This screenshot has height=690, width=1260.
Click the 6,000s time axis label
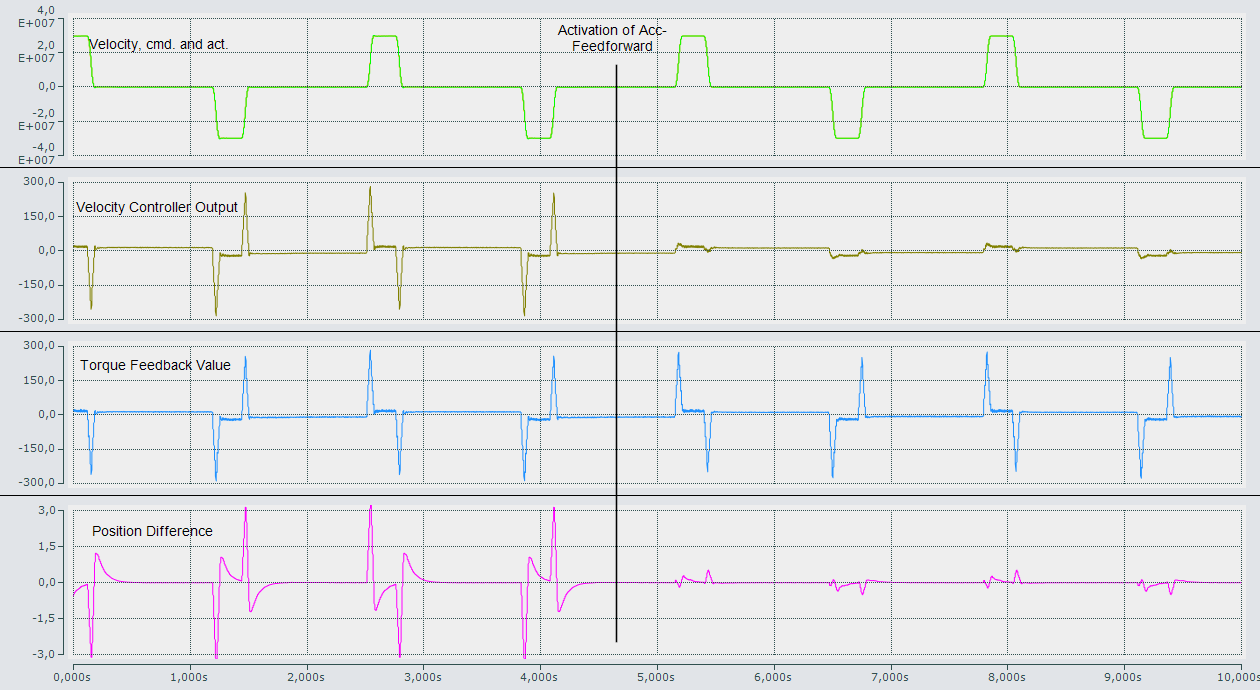[774, 677]
